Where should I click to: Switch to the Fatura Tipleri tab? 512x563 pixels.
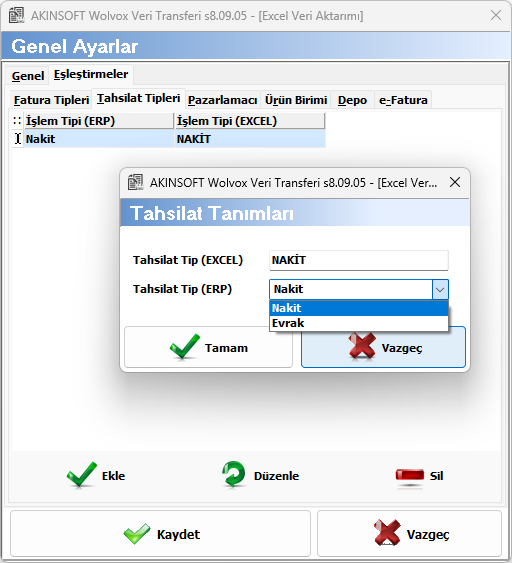(51, 100)
